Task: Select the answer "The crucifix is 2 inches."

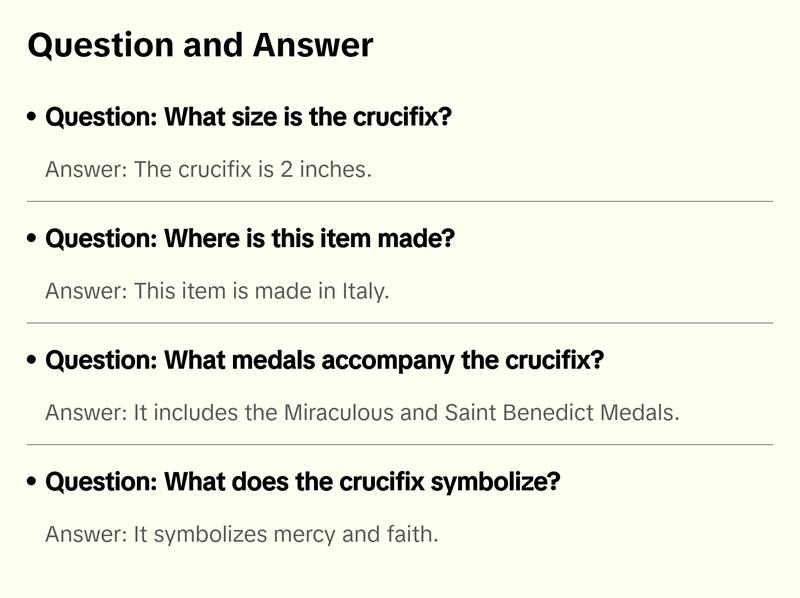Action: 208,169
